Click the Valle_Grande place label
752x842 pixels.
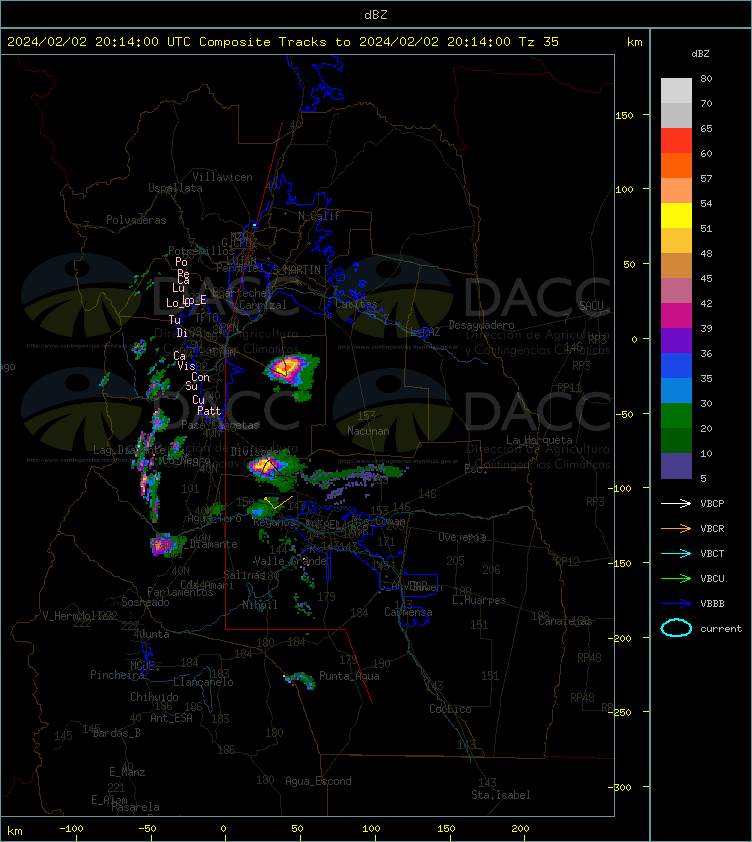click(x=290, y=561)
